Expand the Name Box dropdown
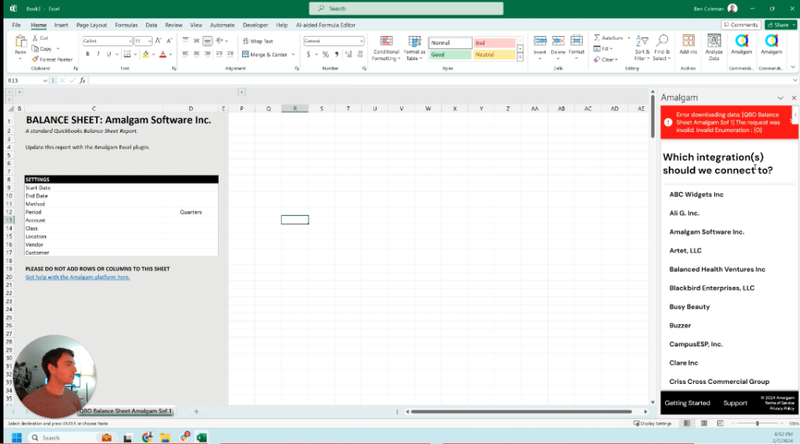The height and width of the screenshot is (444, 800). pos(45,81)
